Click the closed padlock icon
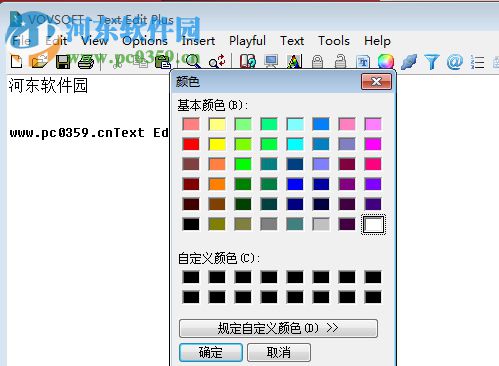Viewport: 499px width, 366px height. click(x=317, y=62)
